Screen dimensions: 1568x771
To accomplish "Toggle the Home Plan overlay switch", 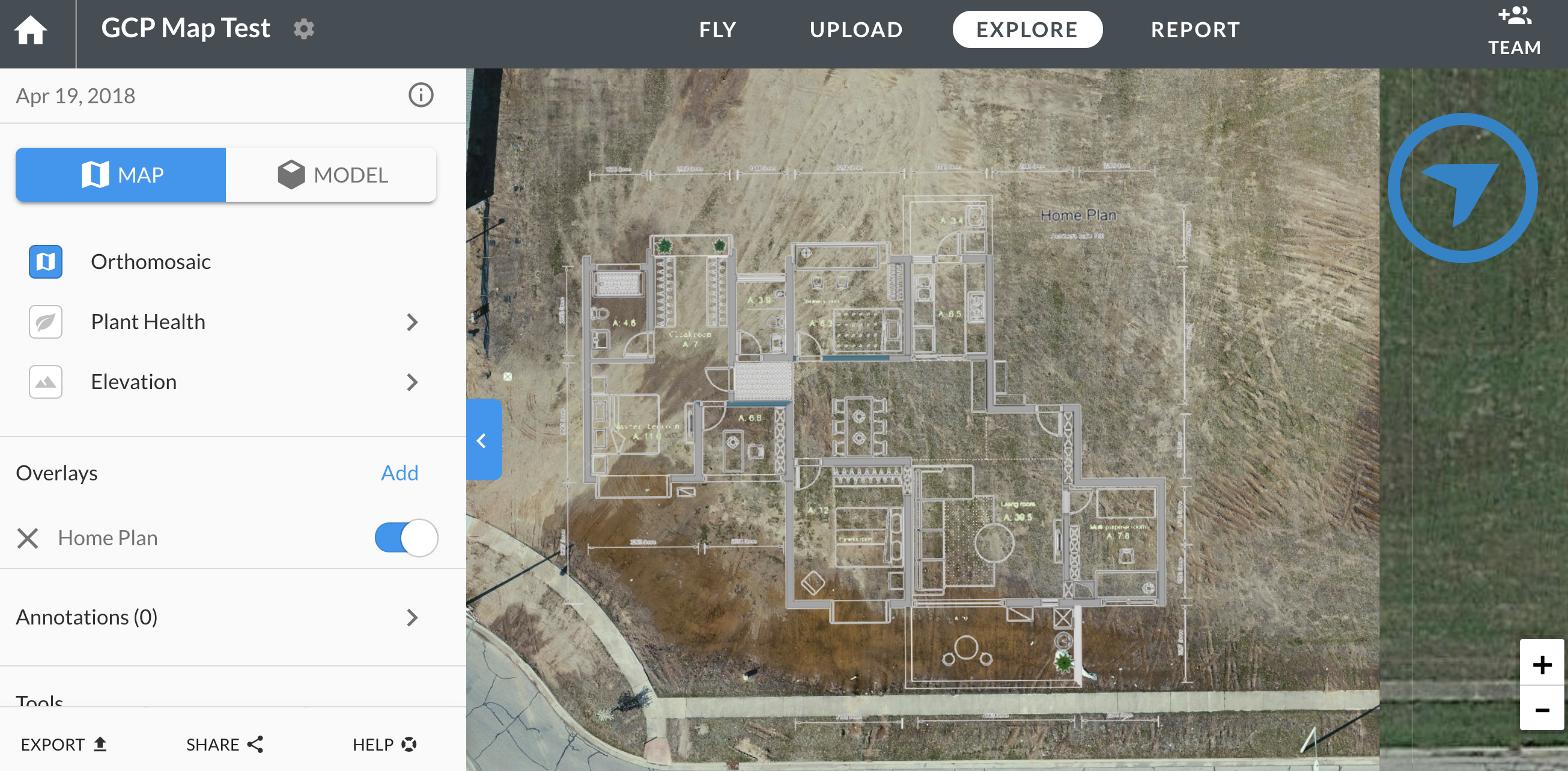I will [x=406, y=538].
